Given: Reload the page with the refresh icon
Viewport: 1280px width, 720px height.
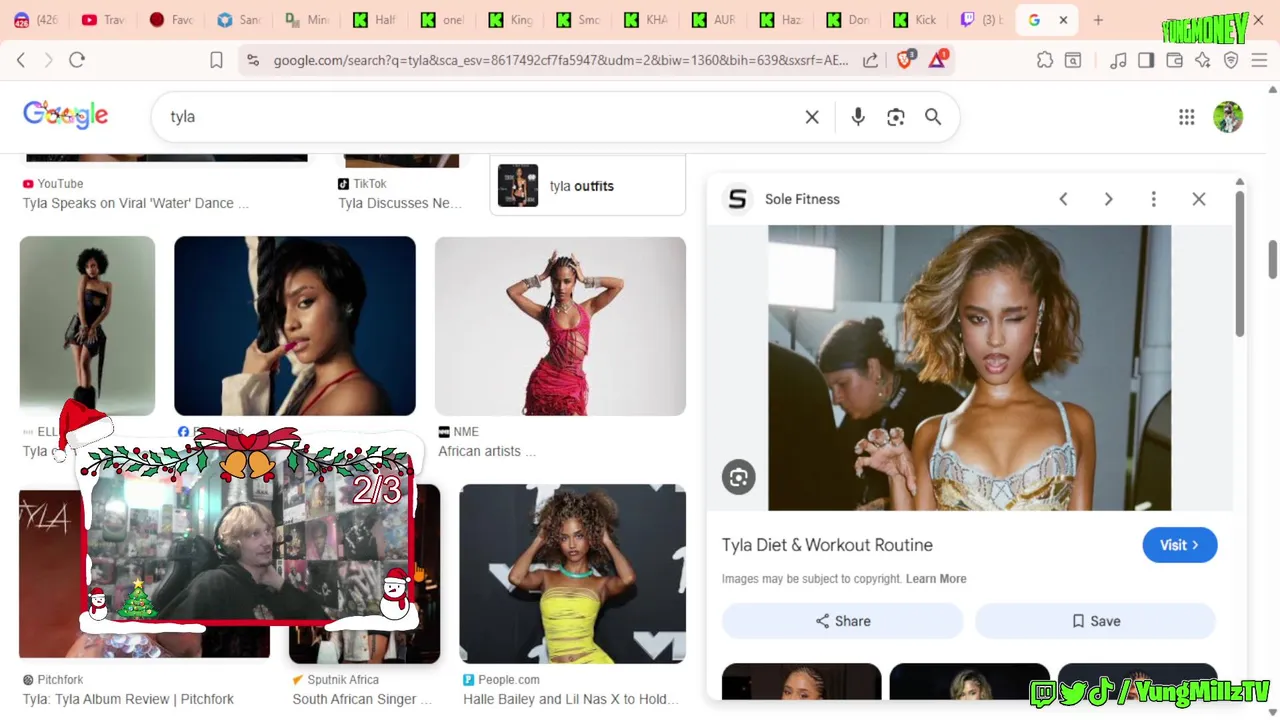Looking at the screenshot, I should coord(77,60).
